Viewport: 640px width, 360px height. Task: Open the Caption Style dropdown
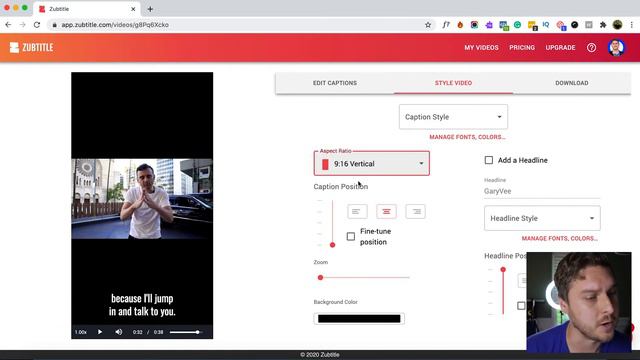(x=453, y=117)
